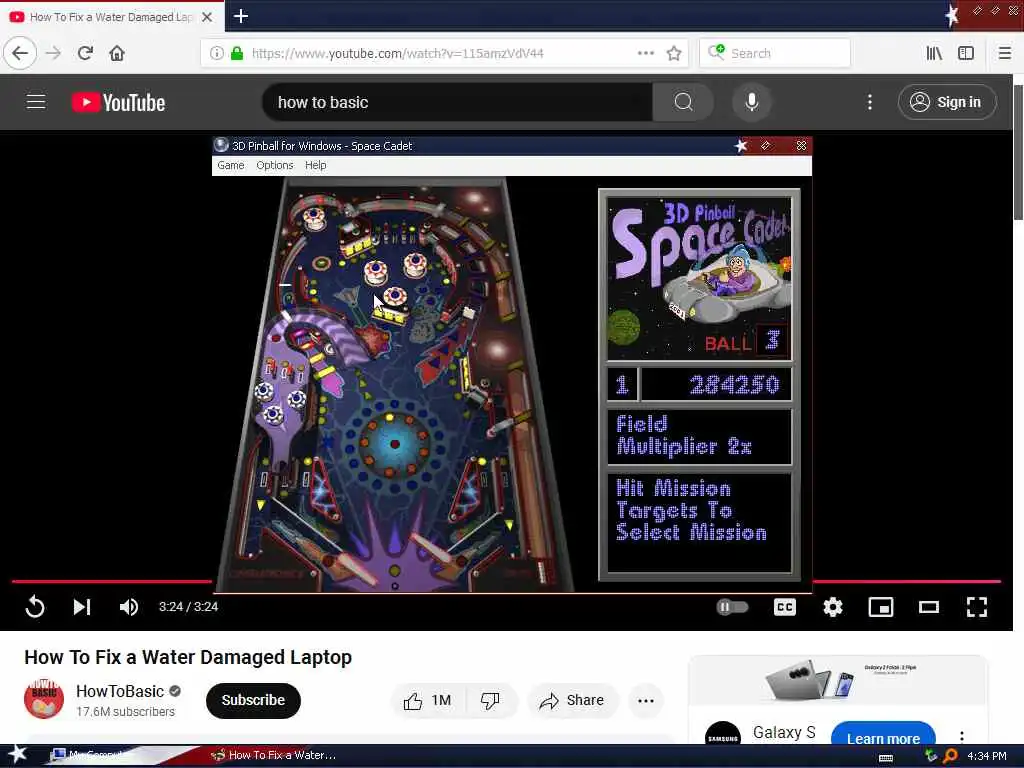
Task: Seek on the red video progress bar
Action: pos(506,581)
